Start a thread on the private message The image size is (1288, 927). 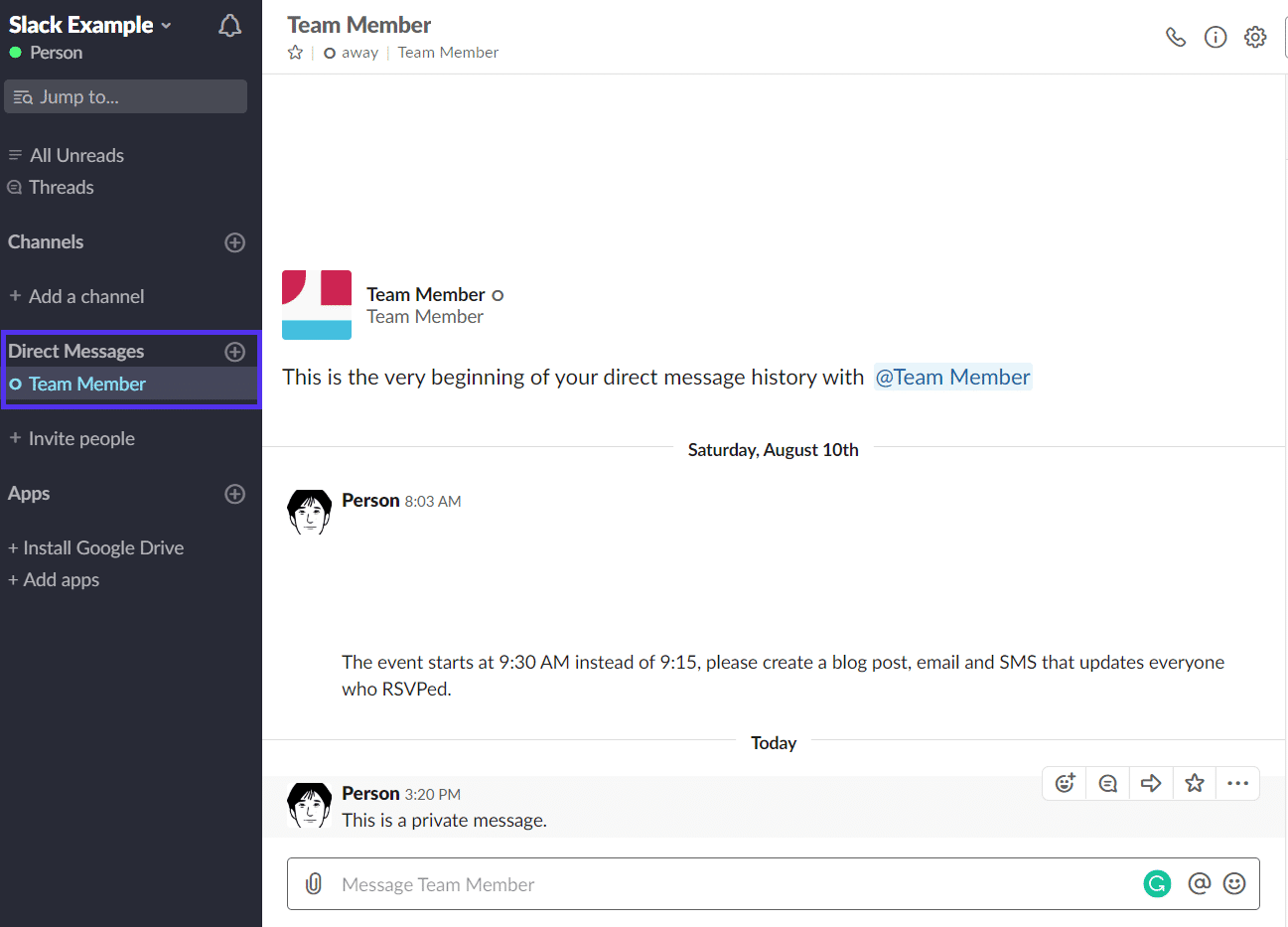tap(1107, 783)
